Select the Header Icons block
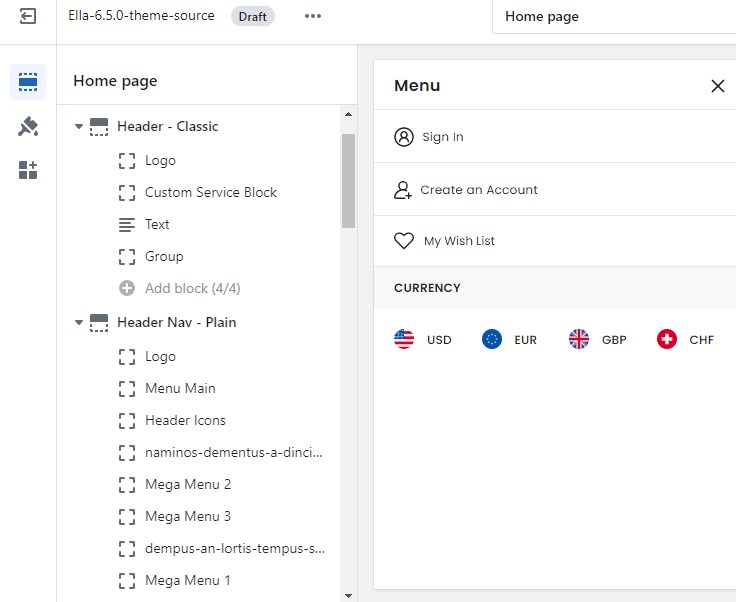Viewport: 736px width, 602px height. [x=185, y=420]
